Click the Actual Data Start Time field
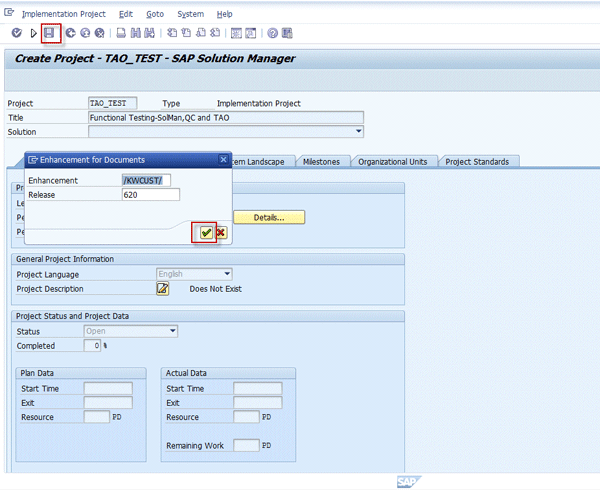 tap(258, 388)
